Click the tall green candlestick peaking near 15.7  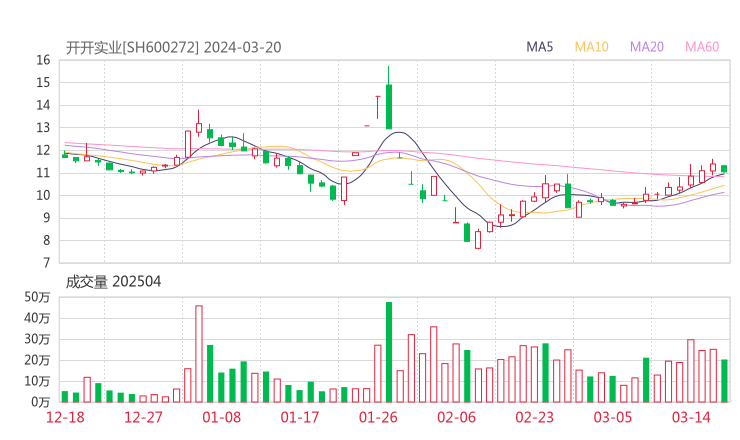click(x=389, y=98)
